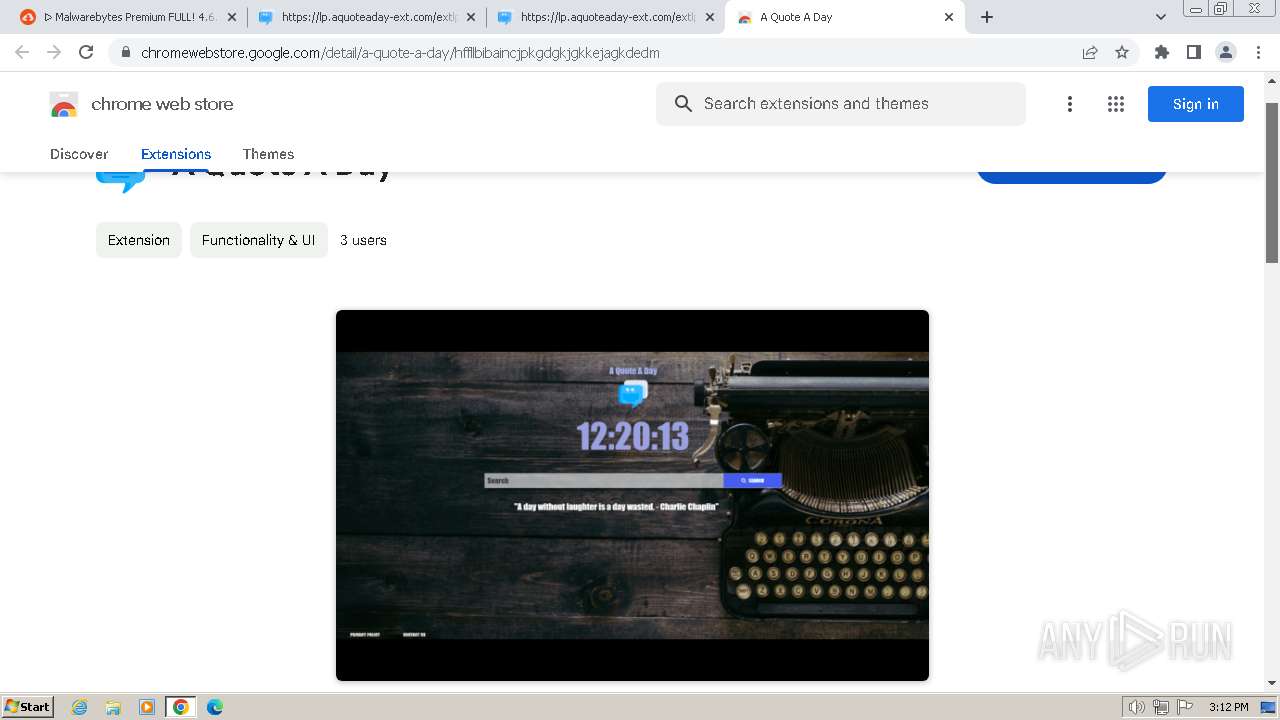
Task: Open the Chrome profile avatar
Action: coord(1226,52)
